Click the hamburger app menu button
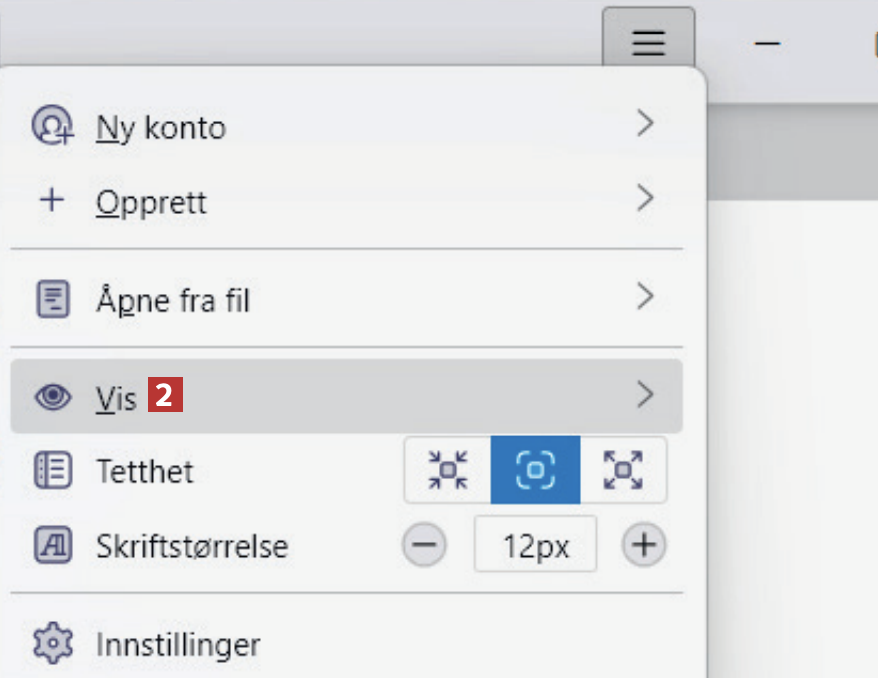Viewport: 878px width, 678px height. (648, 42)
